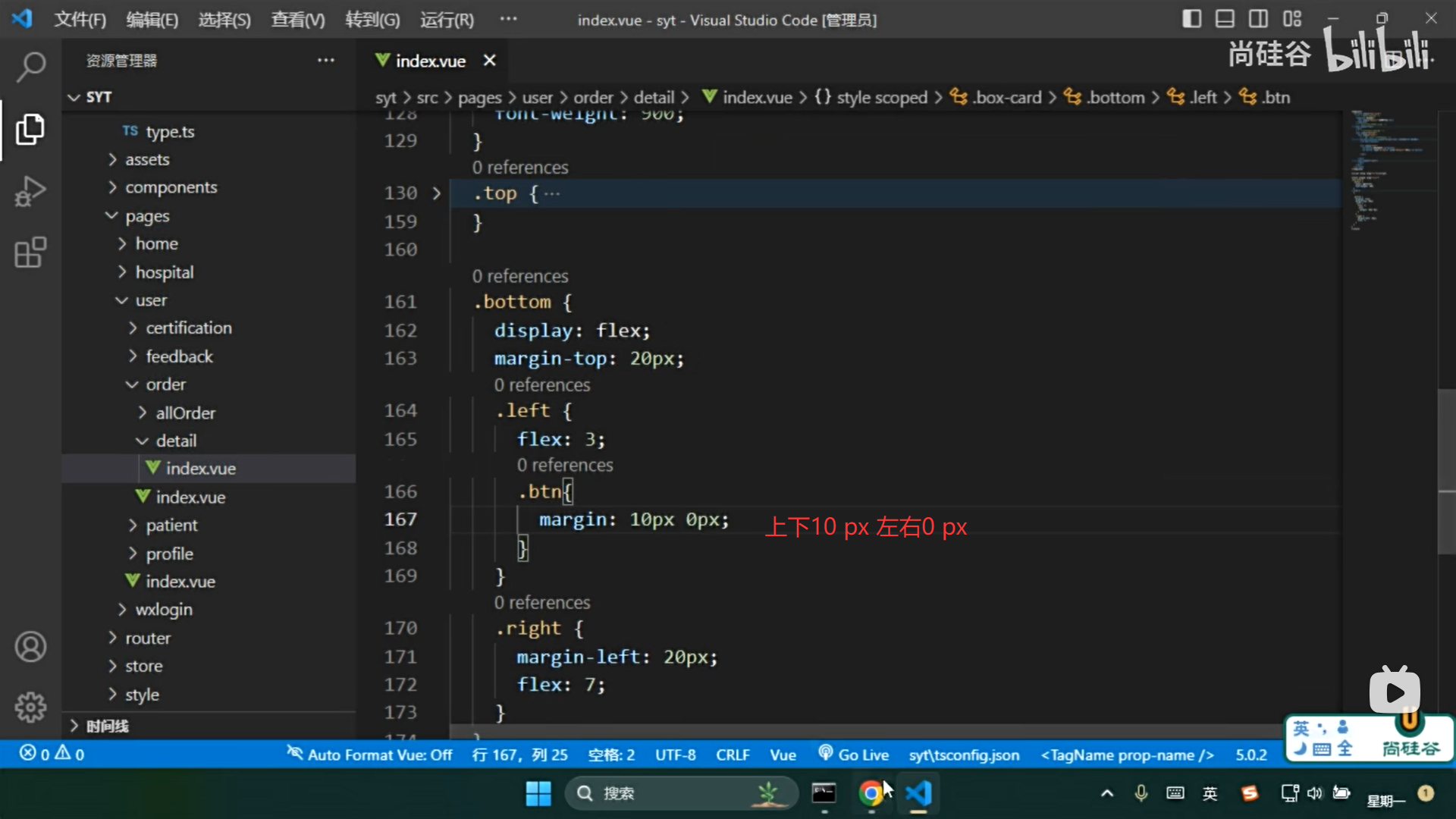Open Run and Debug view
Screen dimensions: 1456x819
tap(30, 191)
